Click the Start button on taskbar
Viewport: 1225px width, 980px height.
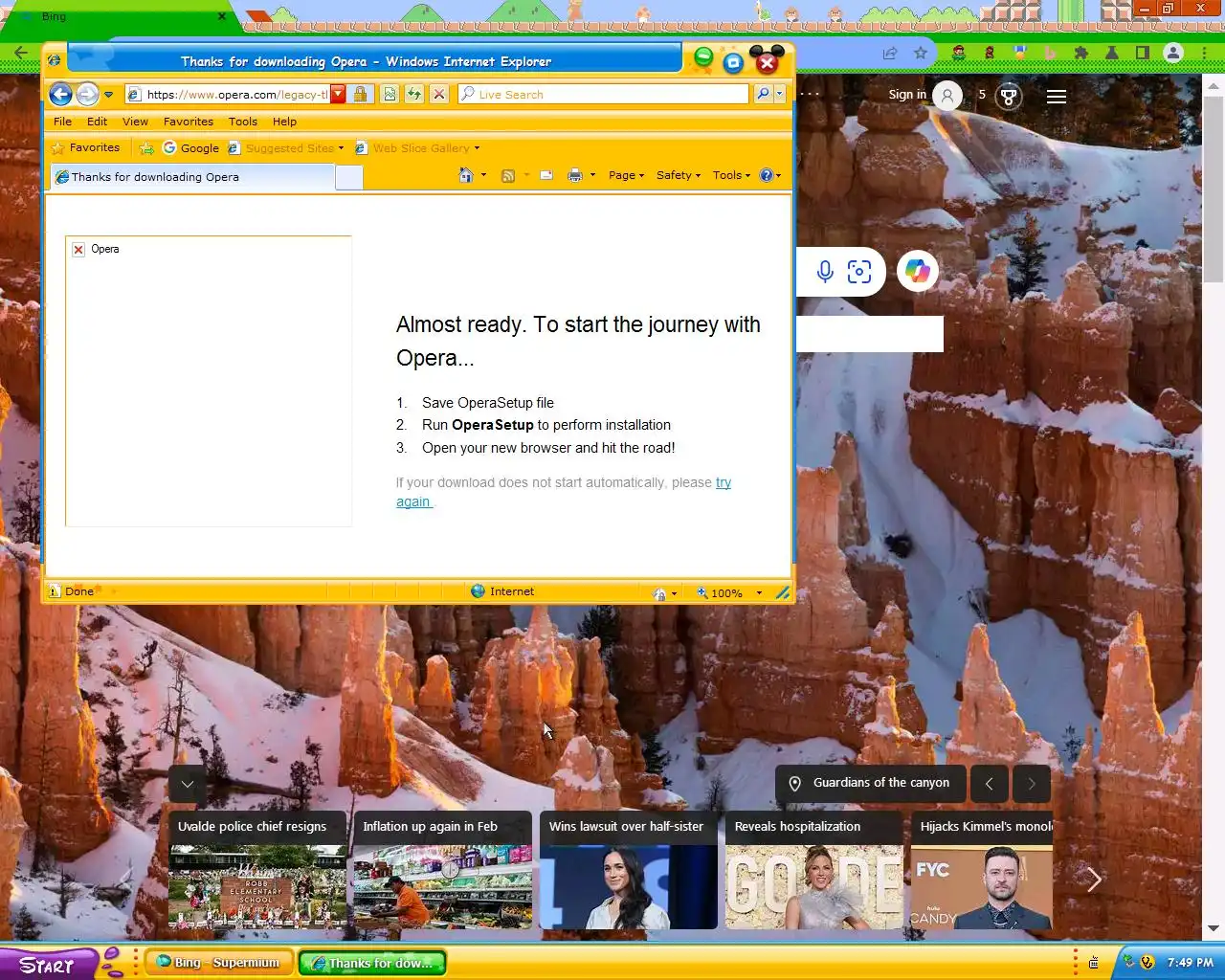(48, 964)
